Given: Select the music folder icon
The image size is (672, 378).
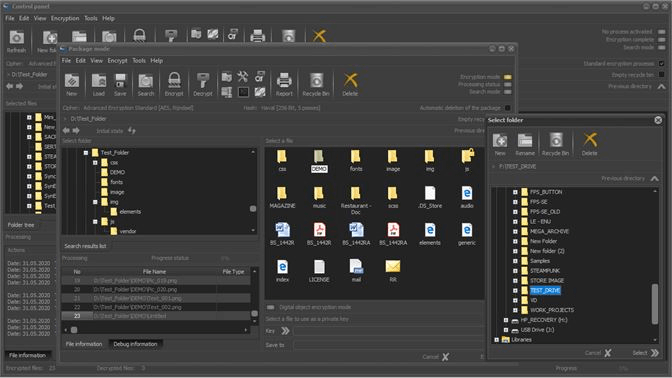Looking at the screenshot, I should [x=319, y=197].
